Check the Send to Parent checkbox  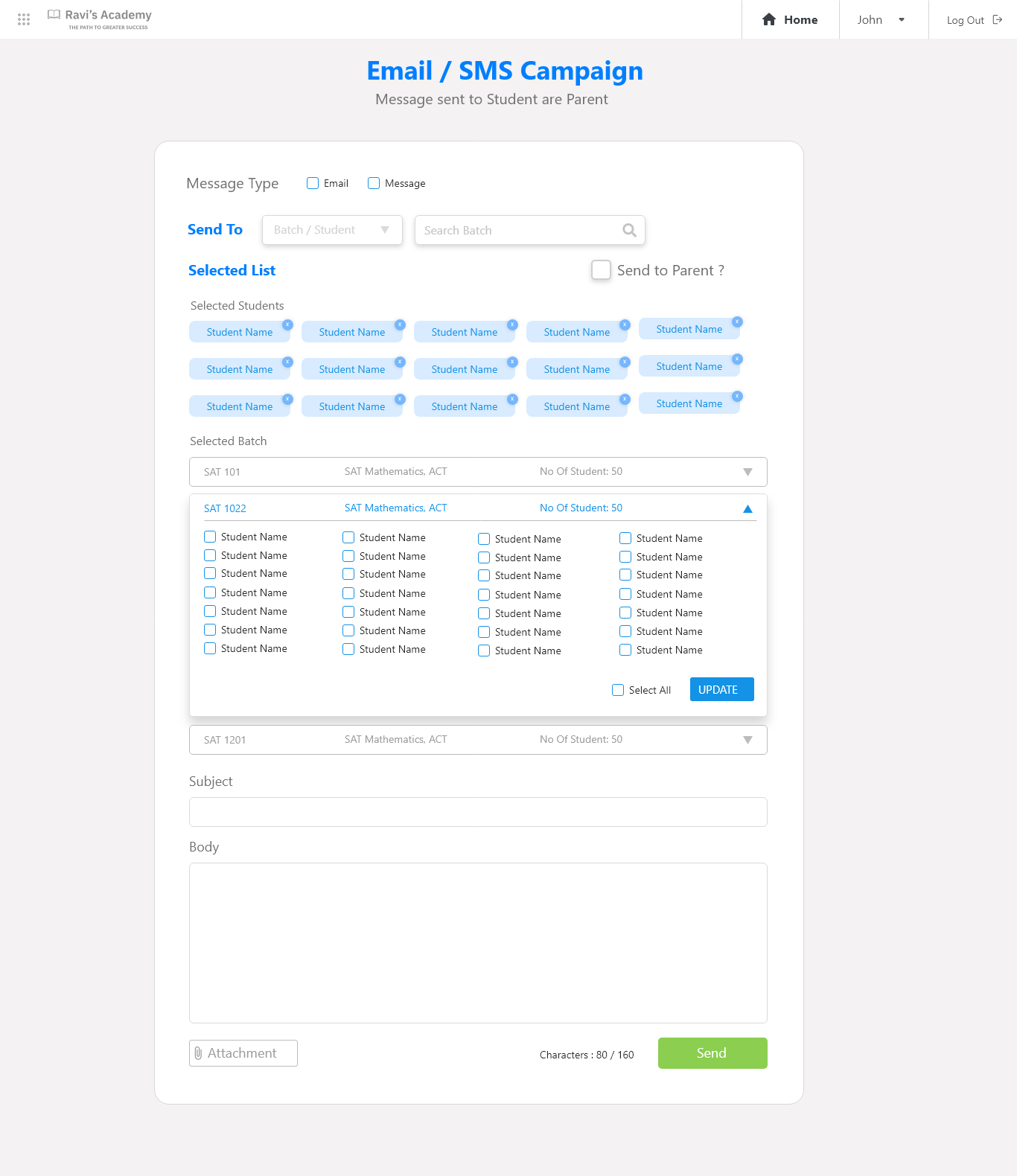point(601,269)
